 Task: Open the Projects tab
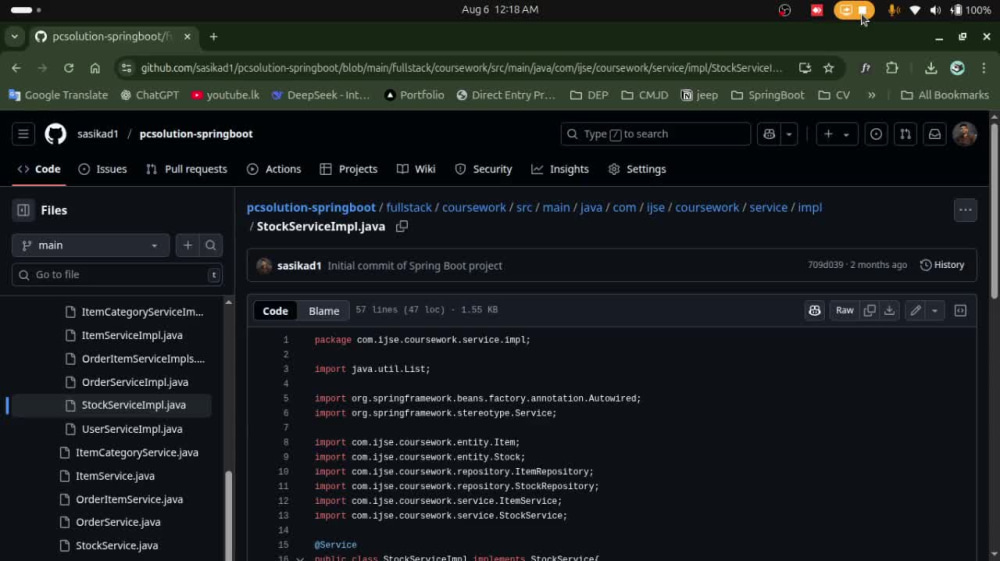(x=349, y=169)
